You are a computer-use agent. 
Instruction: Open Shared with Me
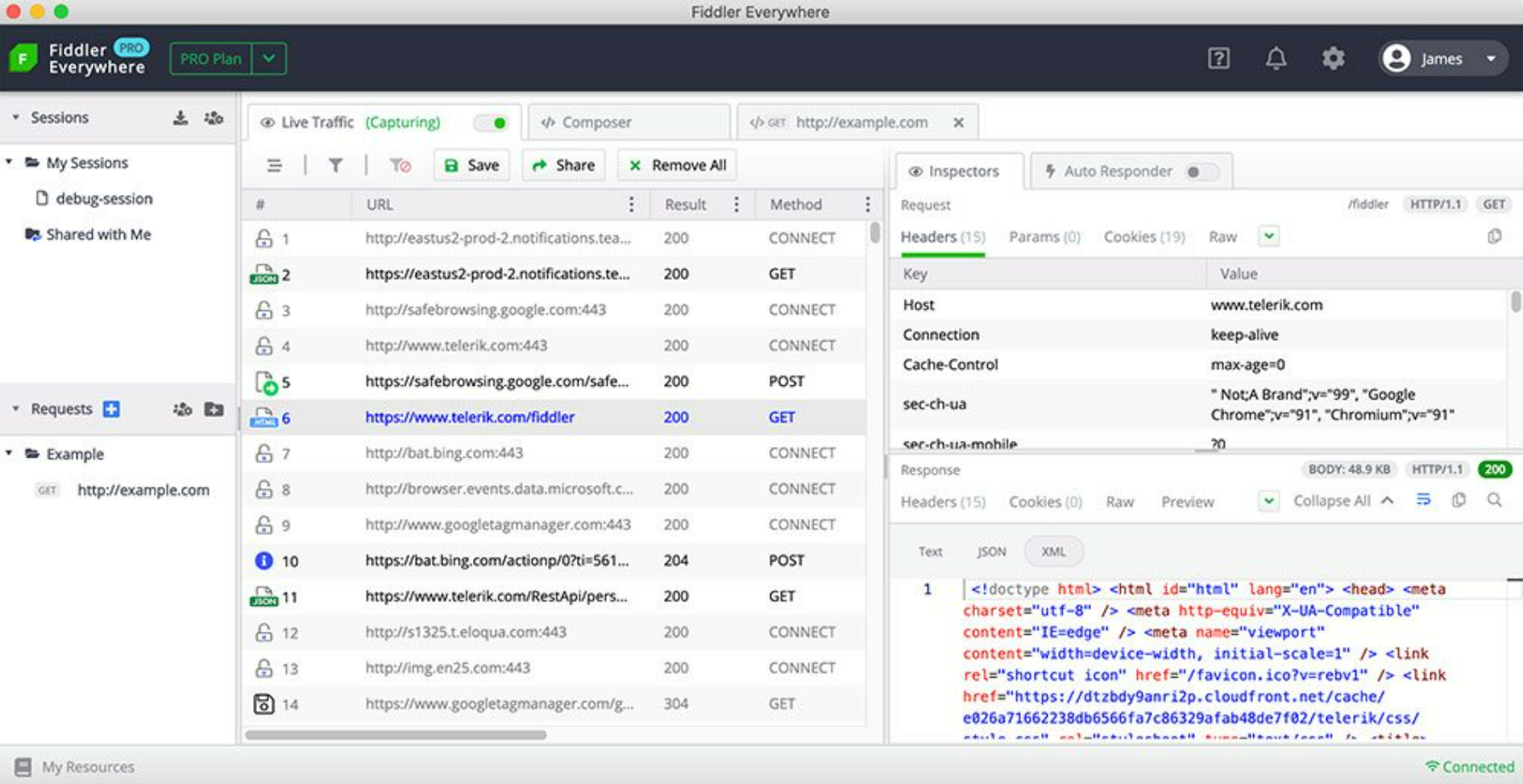coord(98,234)
